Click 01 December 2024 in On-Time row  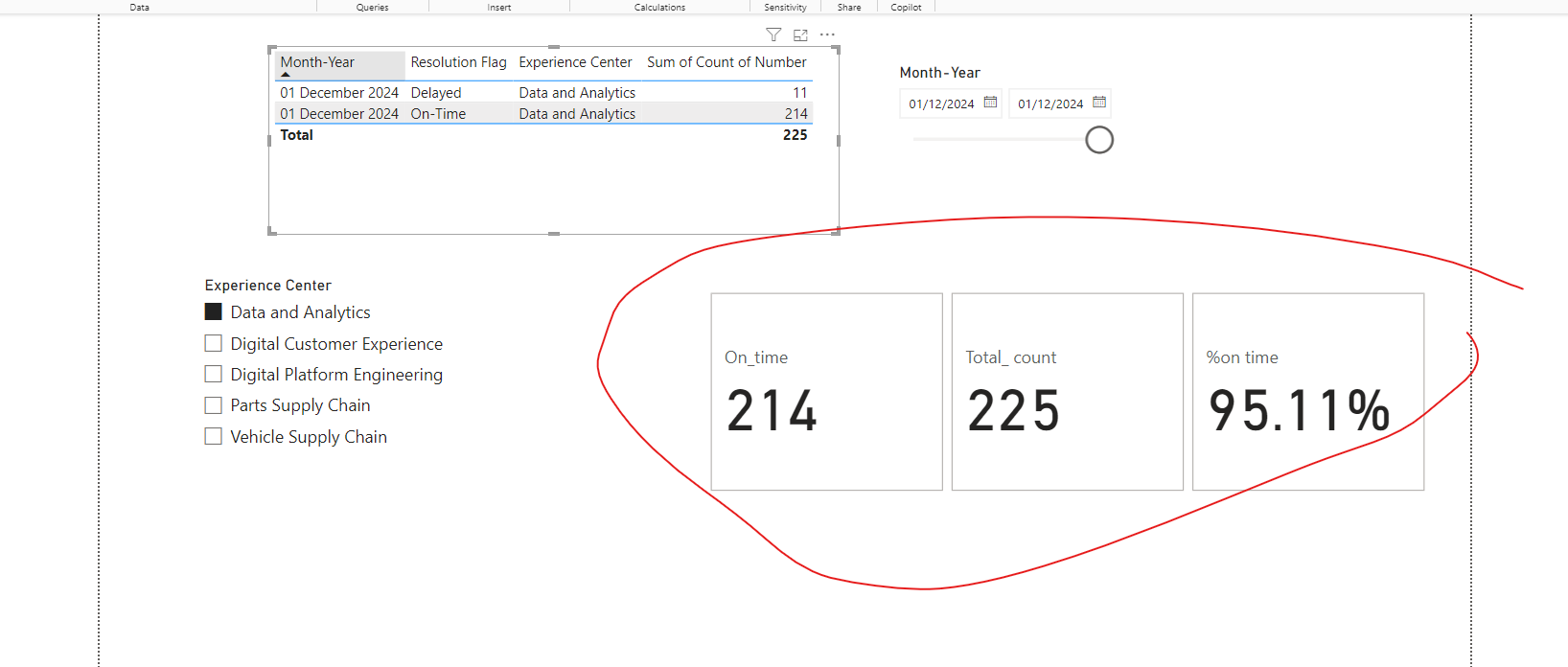(339, 114)
